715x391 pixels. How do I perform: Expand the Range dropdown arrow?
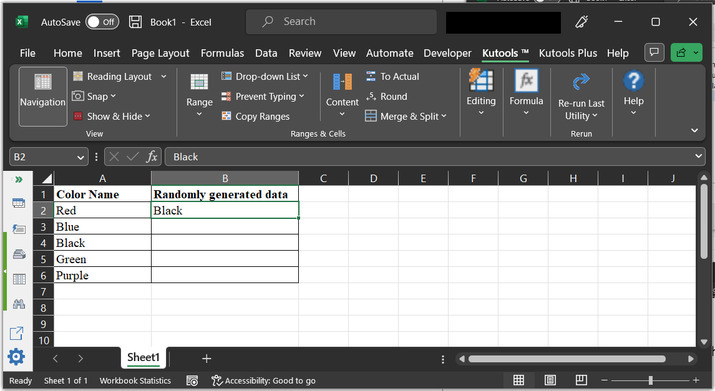(199, 114)
